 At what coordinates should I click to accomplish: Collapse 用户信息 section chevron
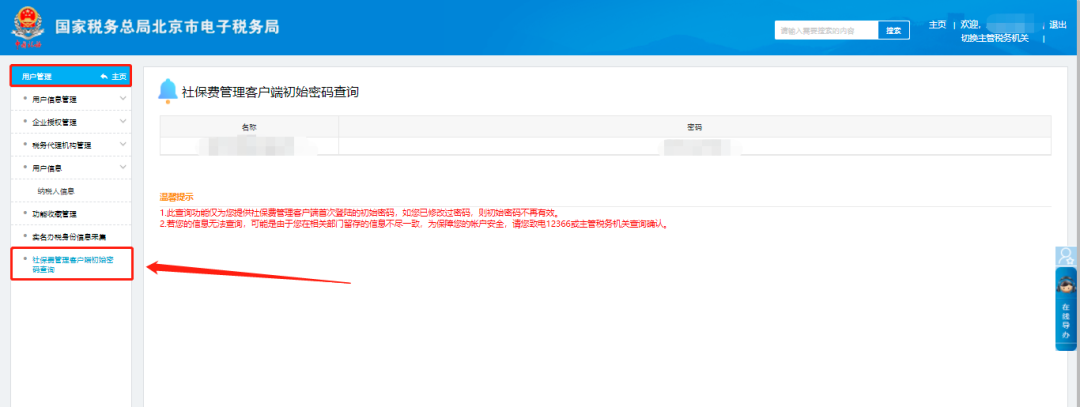click(x=123, y=167)
